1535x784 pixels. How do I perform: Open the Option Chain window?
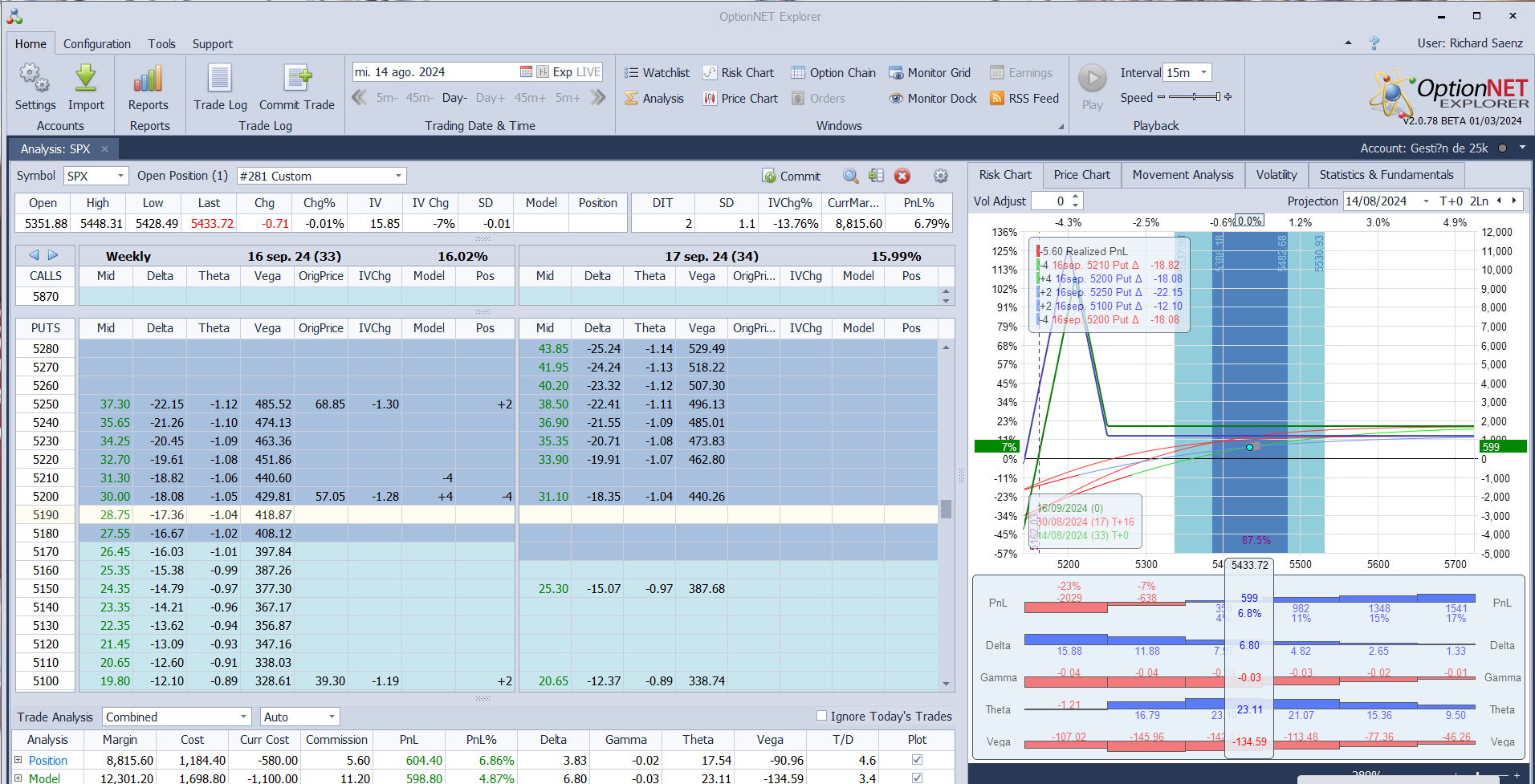pyautogui.click(x=833, y=73)
